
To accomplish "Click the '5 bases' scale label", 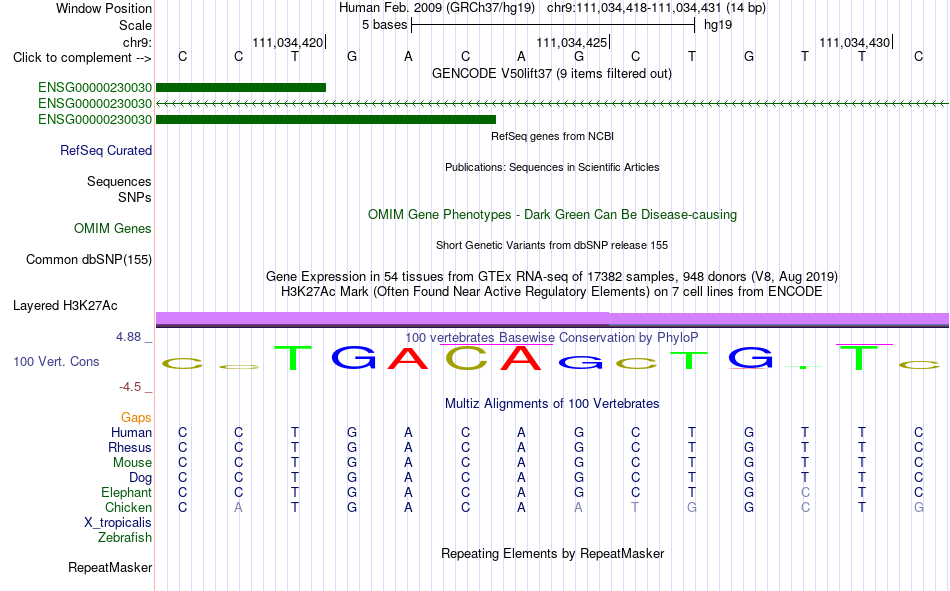I will (385, 25).
